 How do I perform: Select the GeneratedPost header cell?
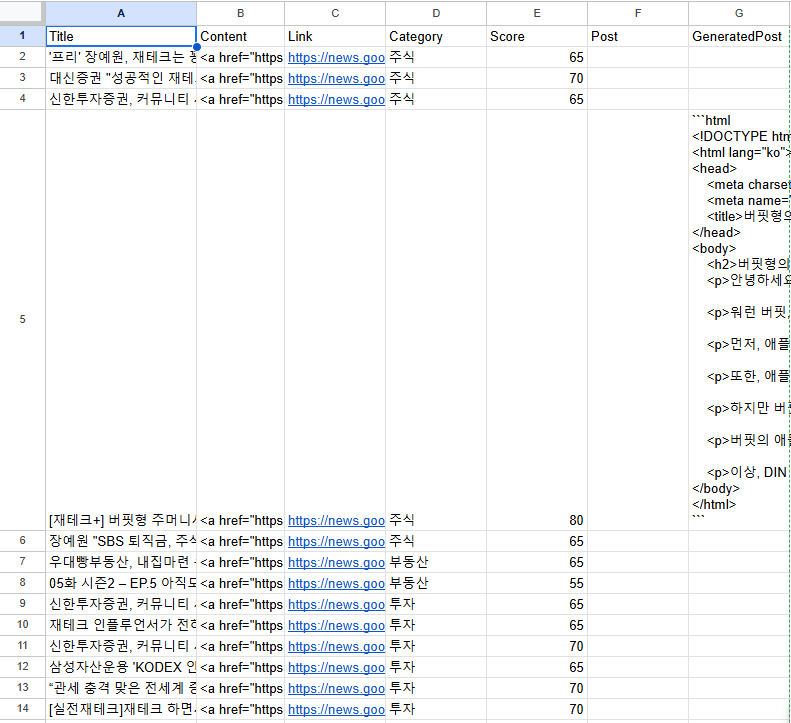click(740, 36)
